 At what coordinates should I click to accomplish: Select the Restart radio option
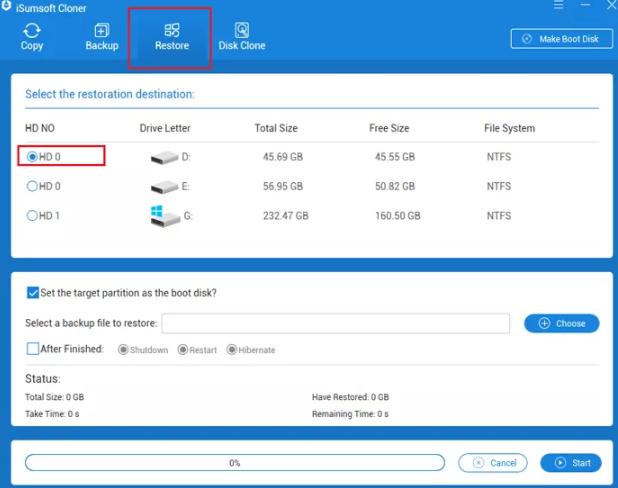click(x=182, y=350)
